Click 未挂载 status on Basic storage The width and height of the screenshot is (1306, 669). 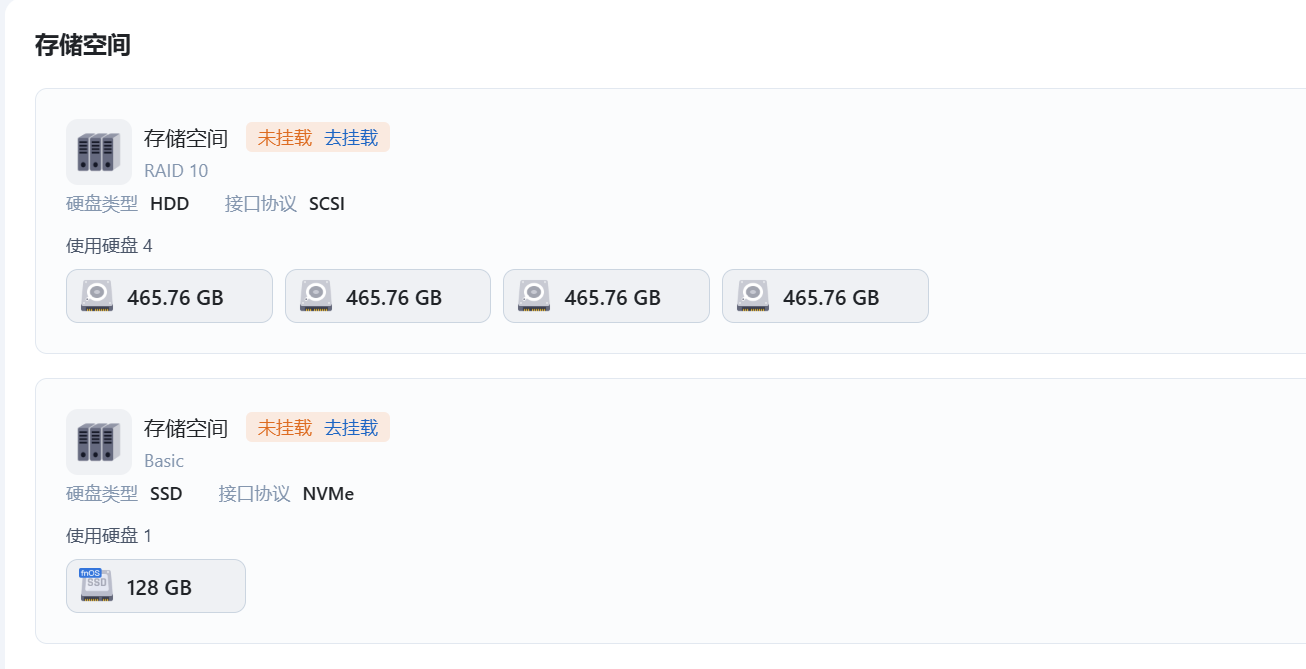[x=285, y=428]
